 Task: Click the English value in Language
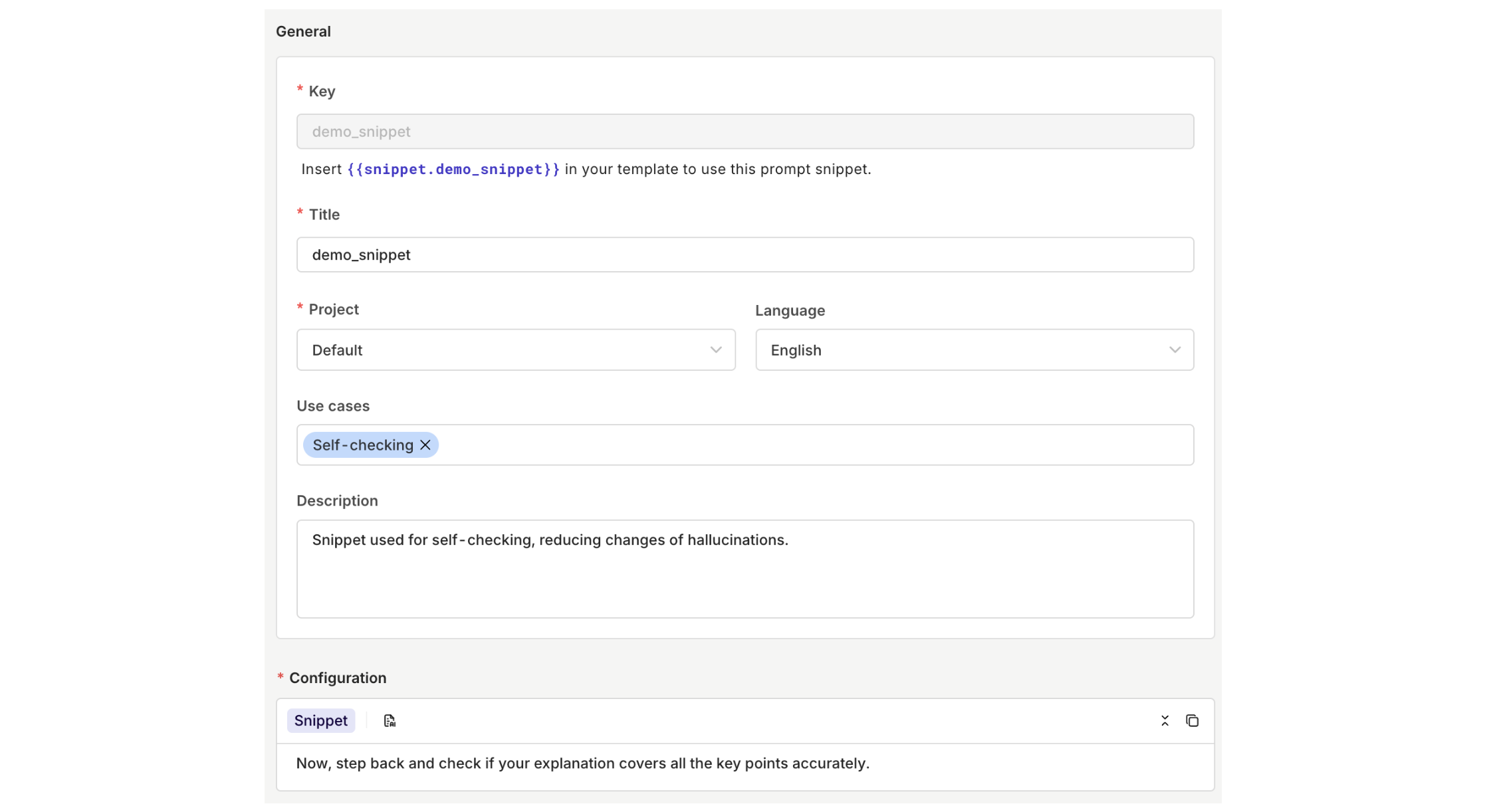click(x=796, y=350)
